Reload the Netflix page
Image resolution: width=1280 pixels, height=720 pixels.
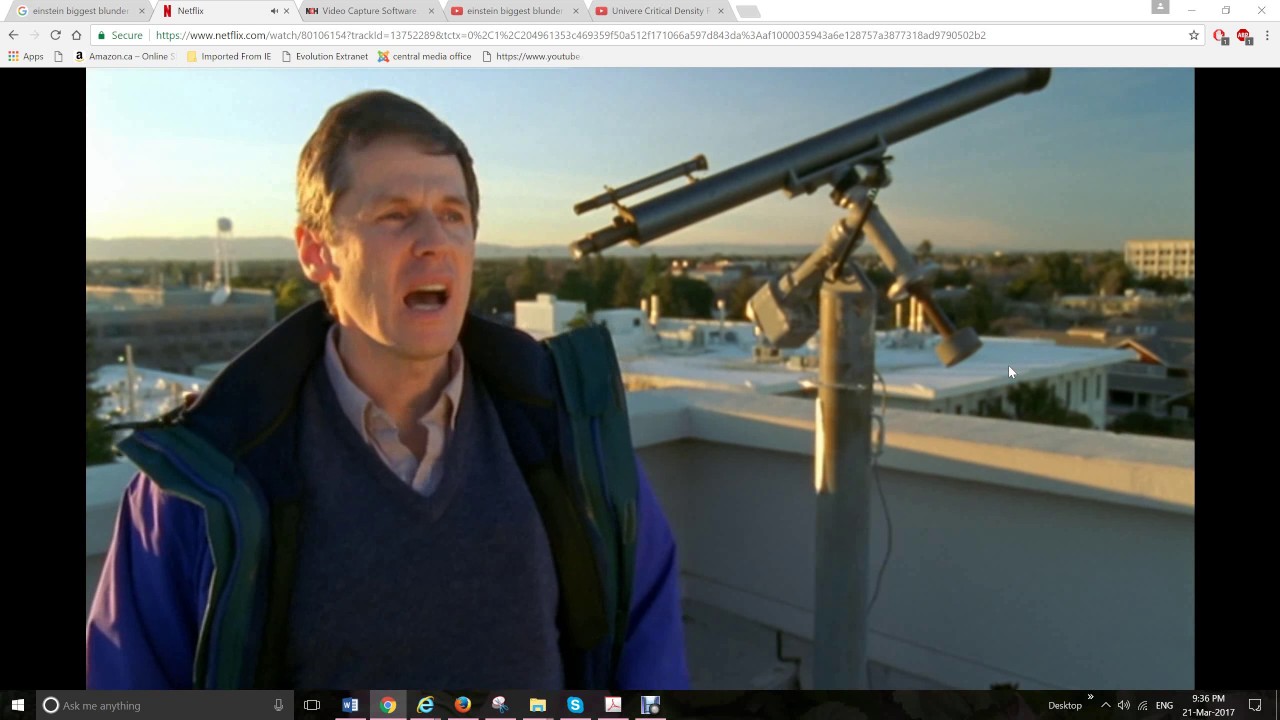[55, 35]
